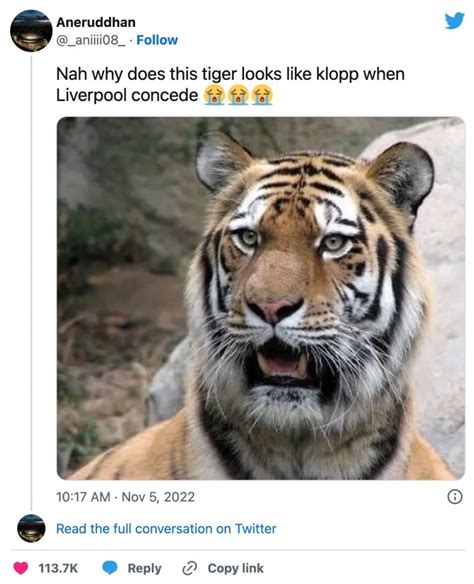This screenshot has width=474, height=584.
Task: Click the red heart like icon
Action: coord(21,568)
